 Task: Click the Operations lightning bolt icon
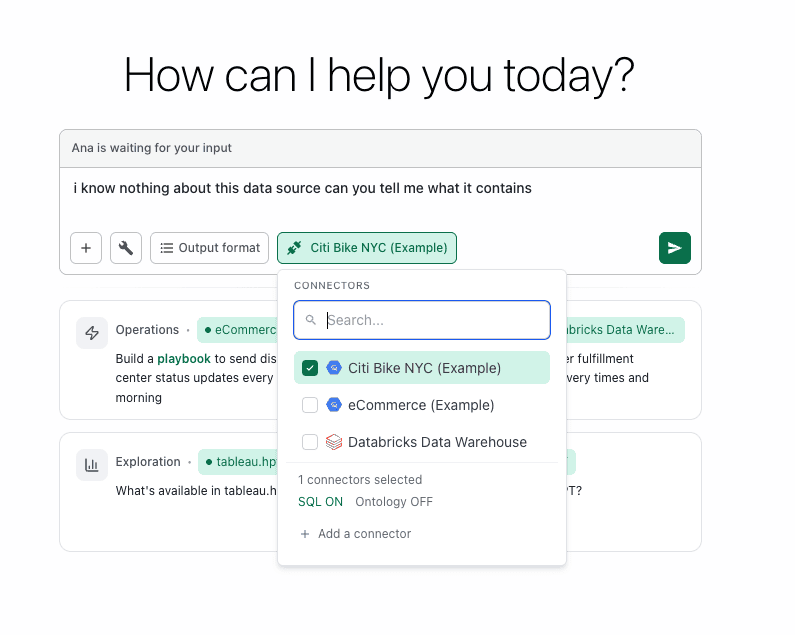92,333
